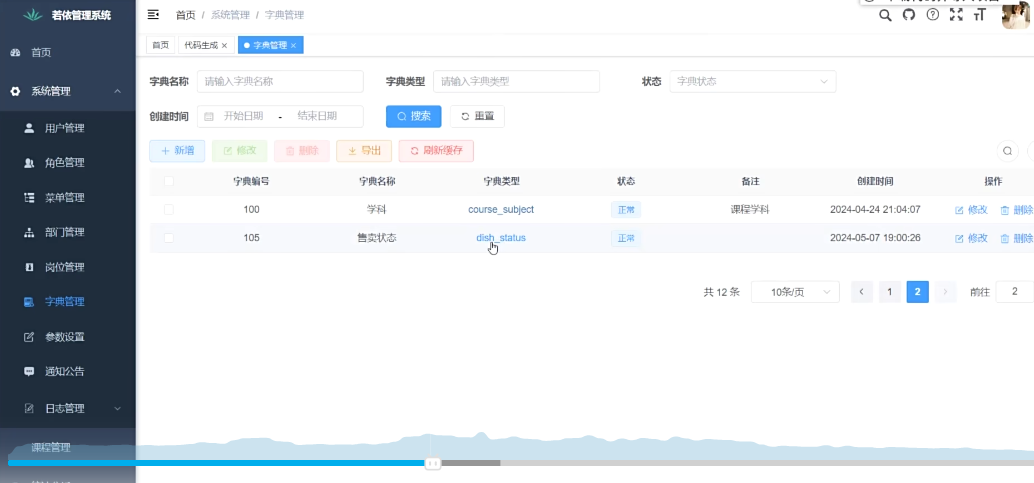Open the layout size (font) icon

pyautogui.click(x=980, y=15)
